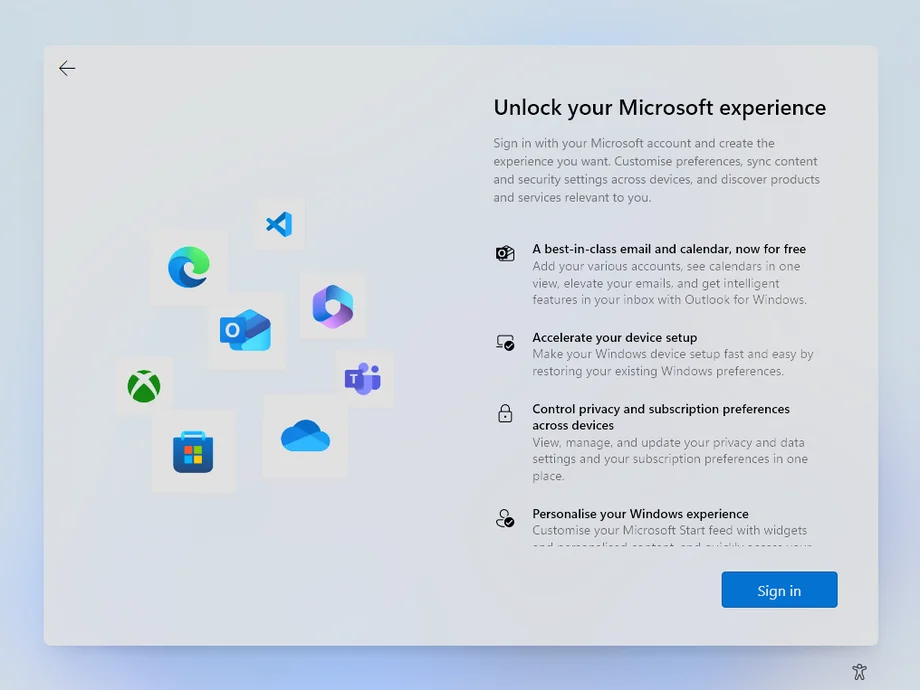Click the Microsoft 365 Copilot icon

tap(332, 306)
